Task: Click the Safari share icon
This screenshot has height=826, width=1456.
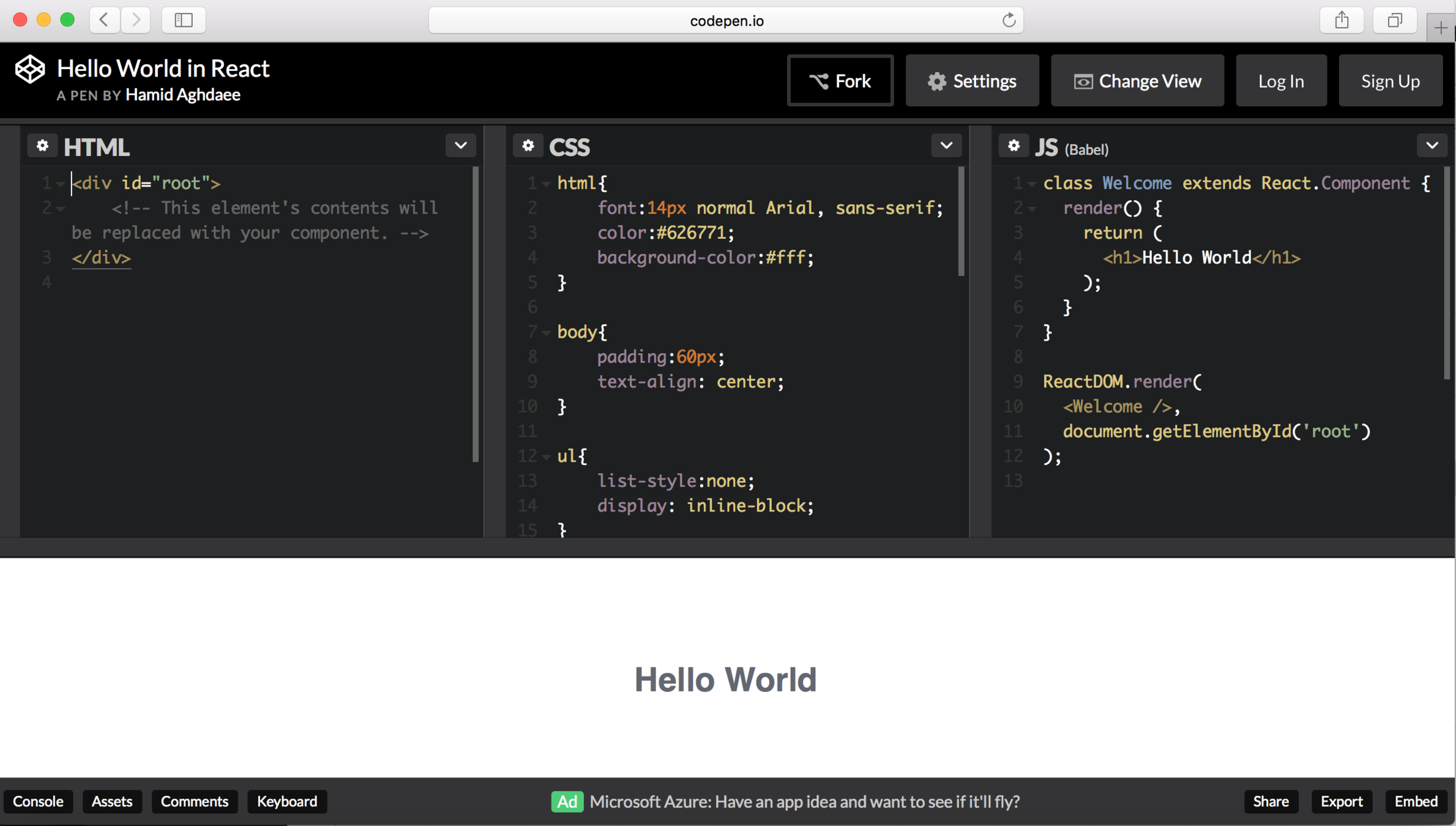Action: pos(1342,20)
